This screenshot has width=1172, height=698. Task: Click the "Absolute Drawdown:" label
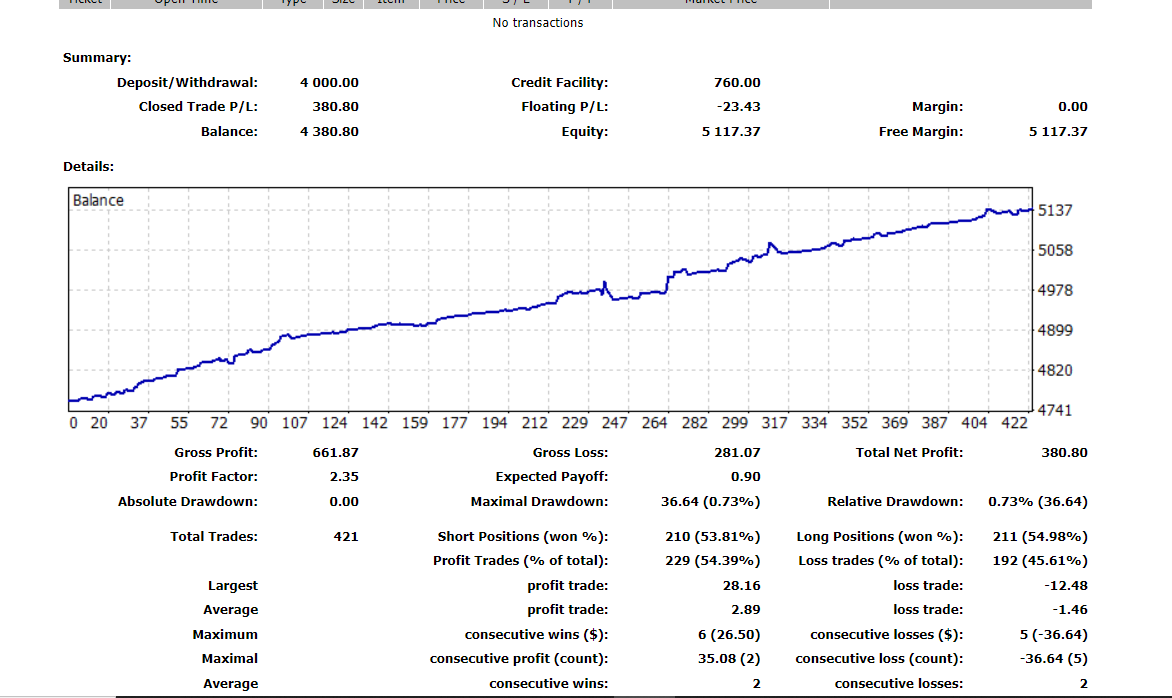click(x=188, y=501)
